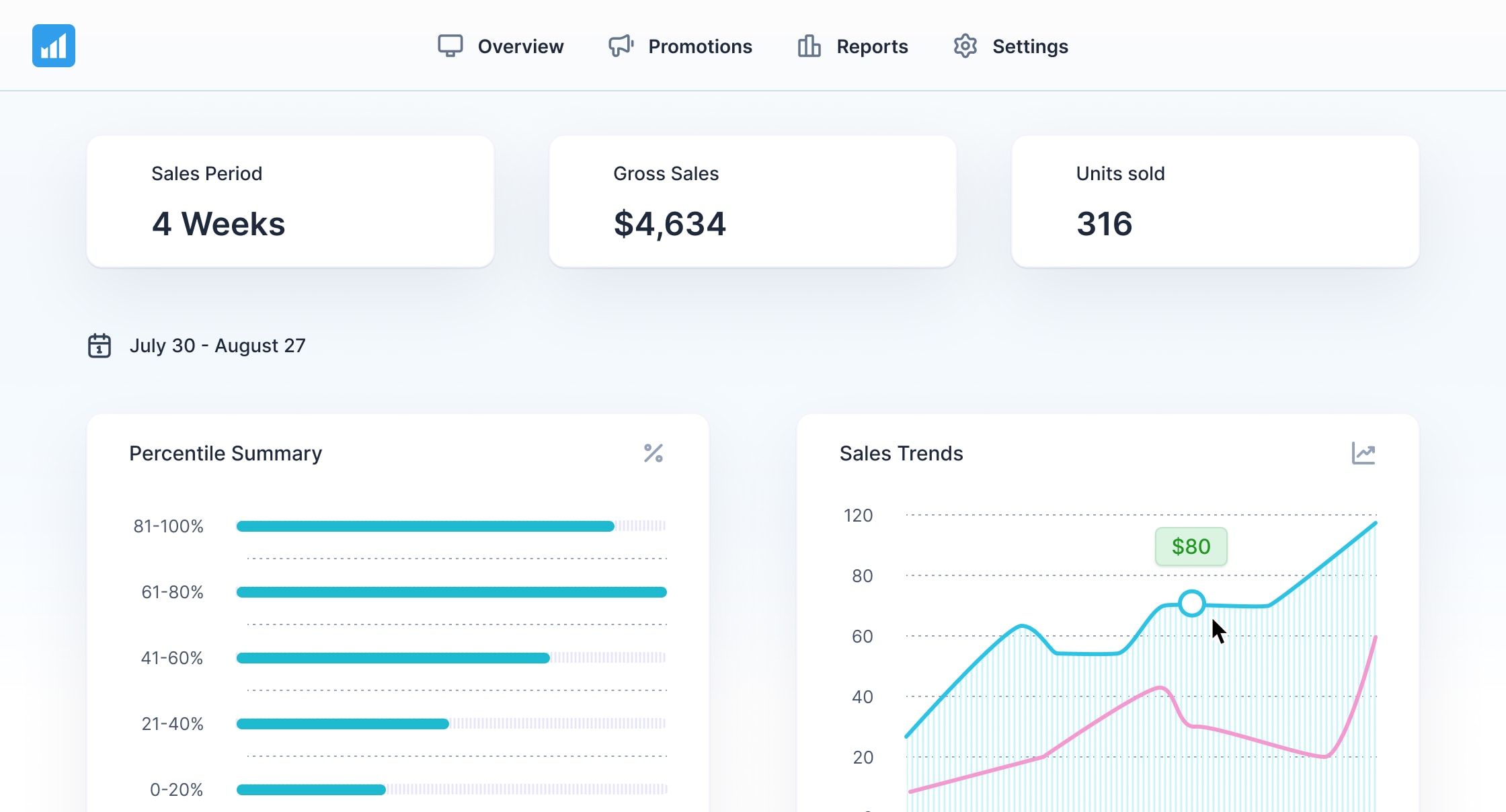Select the trend line icon in Sales Trends
Viewport: 1506px width, 812px height.
(1363, 454)
